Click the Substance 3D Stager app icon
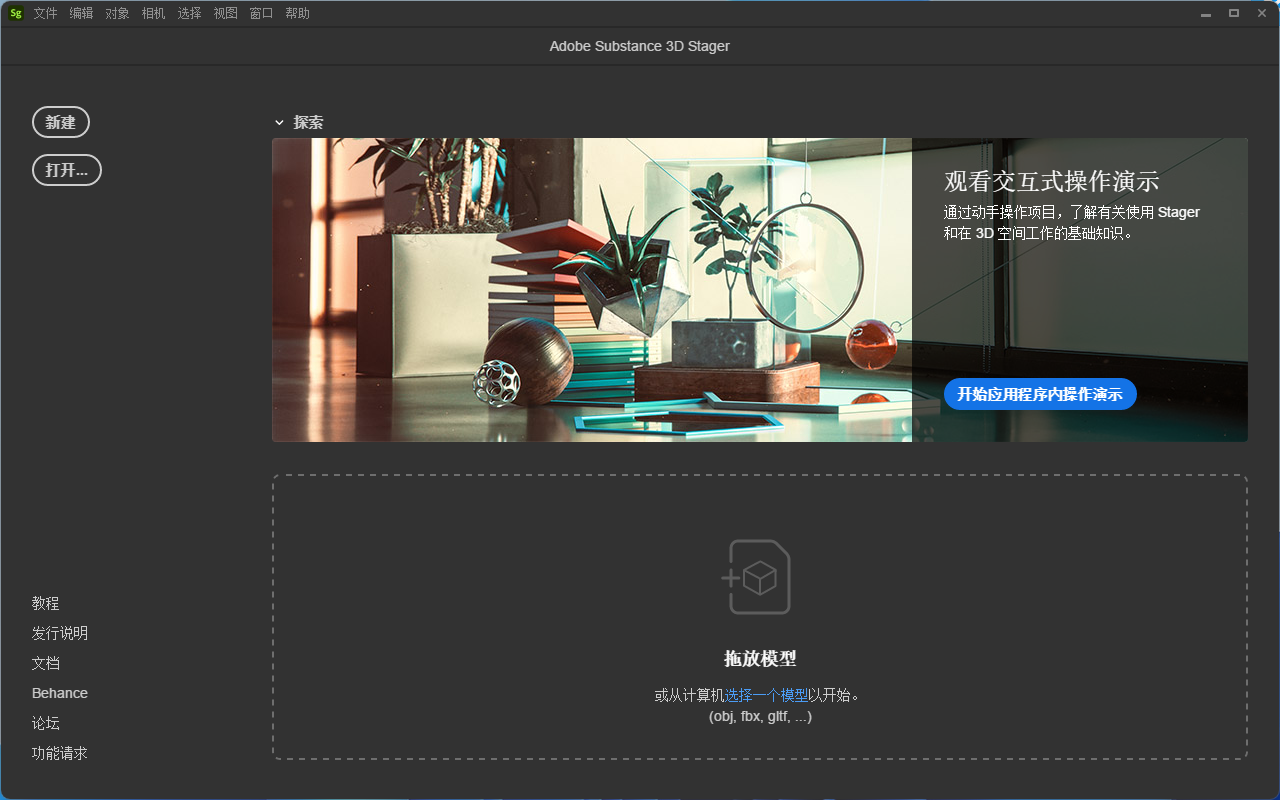Viewport: 1280px width, 800px height. click(x=16, y=13)
